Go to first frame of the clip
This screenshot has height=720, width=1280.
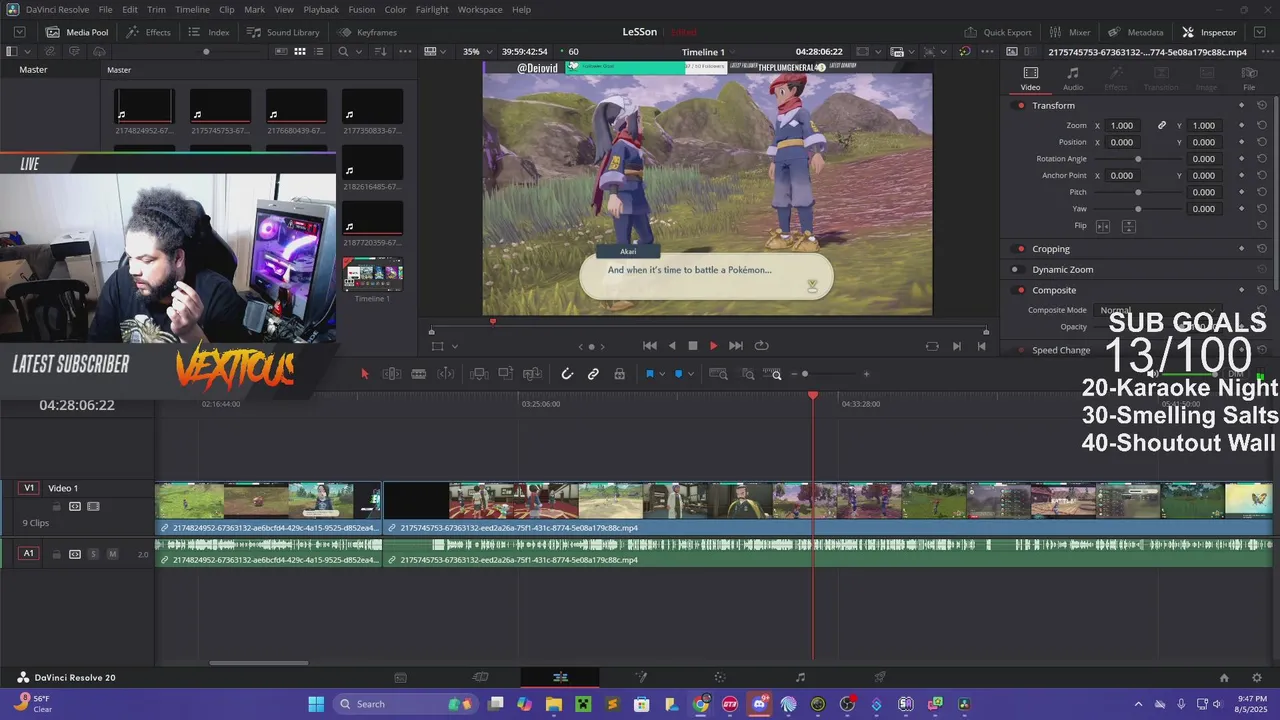pyautogui.click(x=649, y=346)
